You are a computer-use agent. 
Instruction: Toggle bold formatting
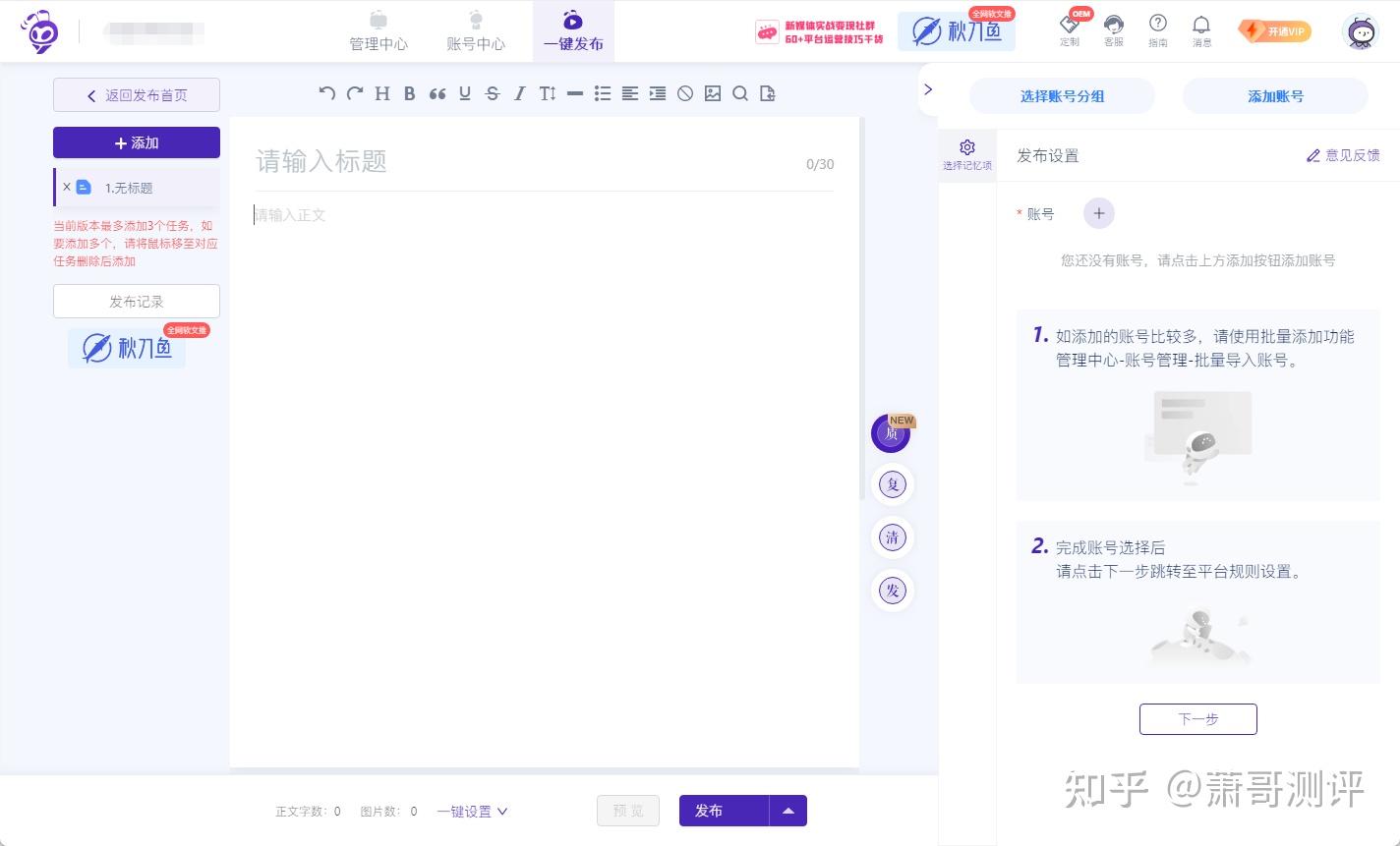(x=410, y=93)
